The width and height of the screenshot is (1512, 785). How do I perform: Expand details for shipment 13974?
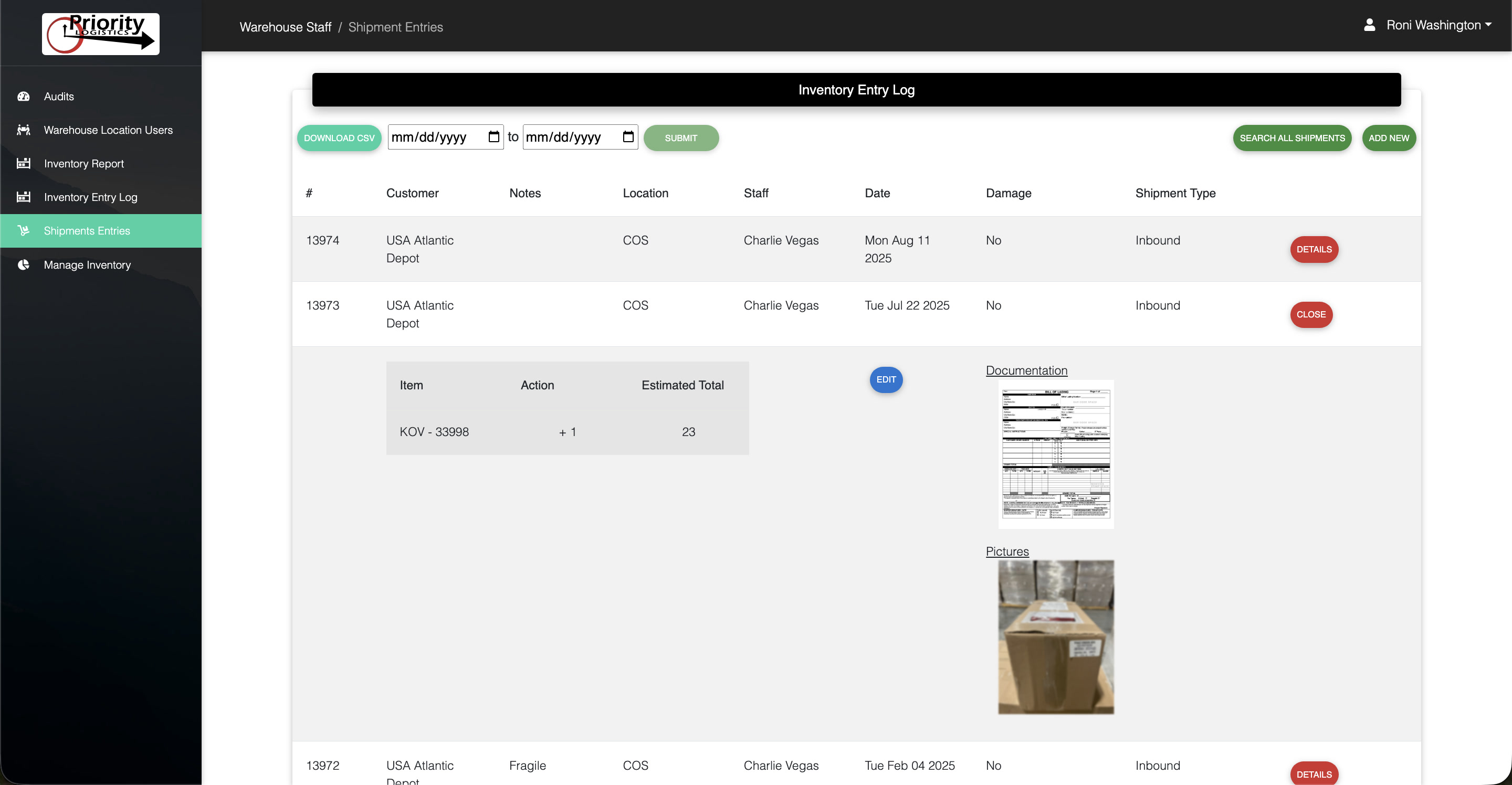click(1314, 249)
